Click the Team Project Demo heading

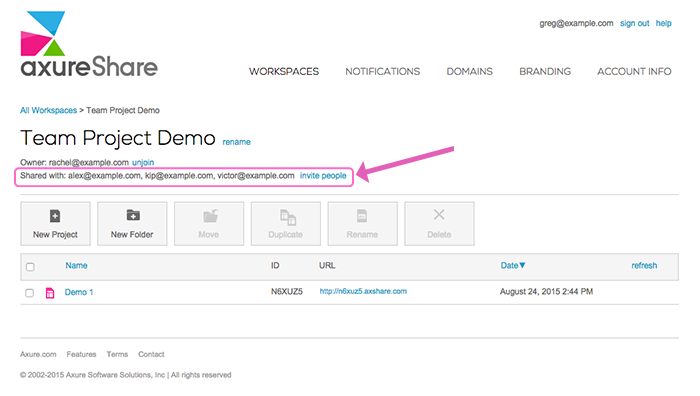coord(118,138)
